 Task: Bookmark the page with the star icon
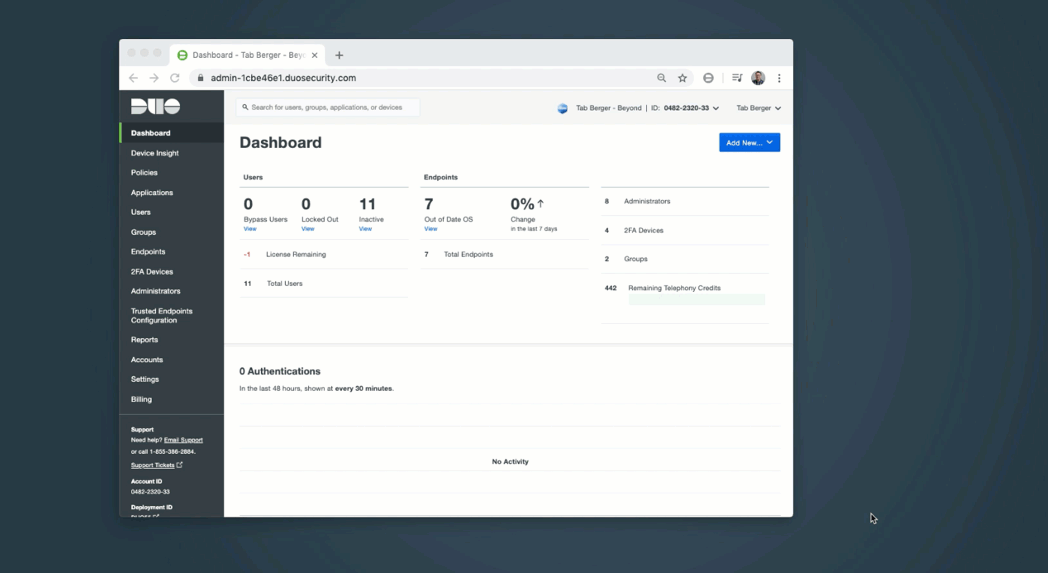[682, 78]
